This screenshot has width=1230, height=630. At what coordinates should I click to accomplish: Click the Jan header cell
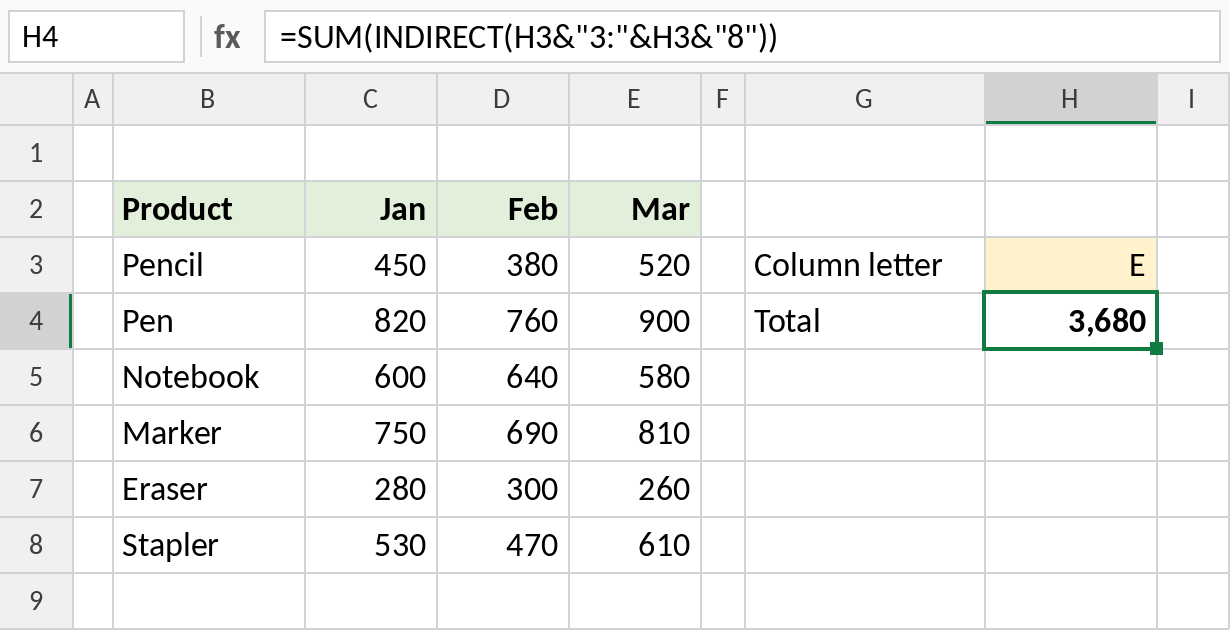[x=371, y=209]
